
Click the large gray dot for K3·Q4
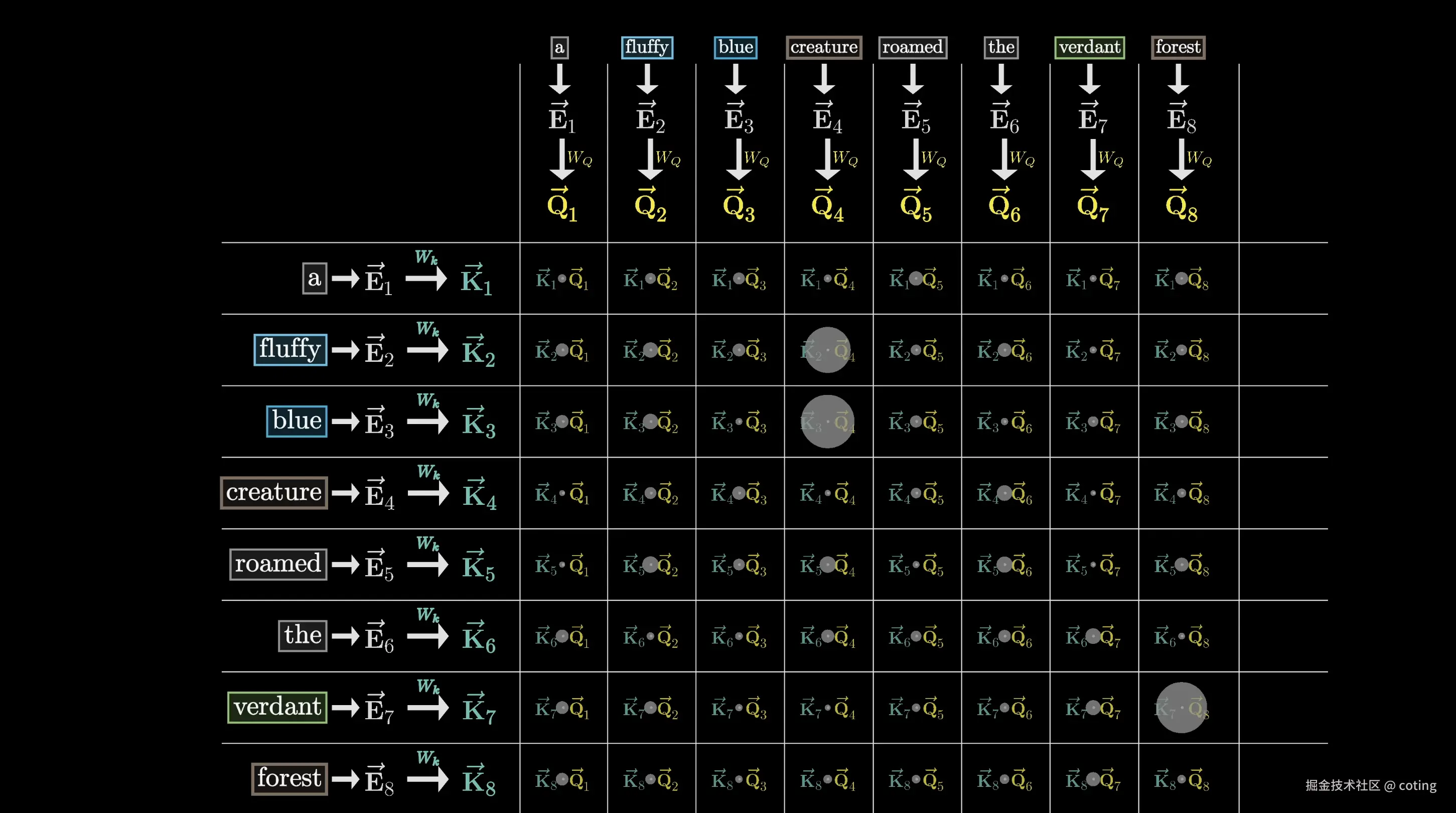click(x=827, y=422)
